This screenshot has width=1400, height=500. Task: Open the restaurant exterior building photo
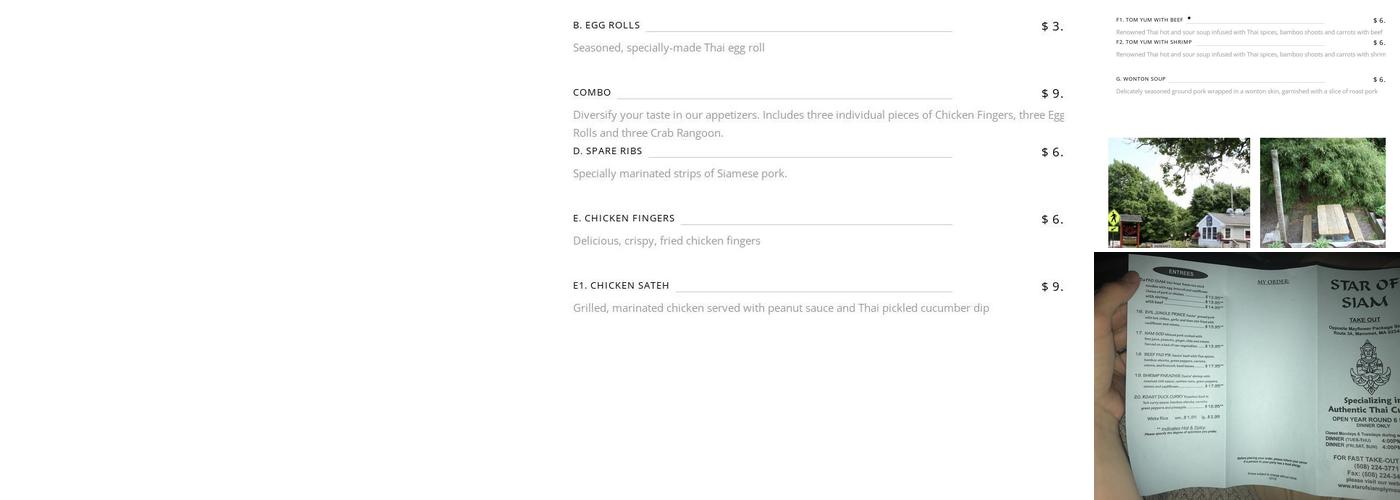(x=1179, y=192)
